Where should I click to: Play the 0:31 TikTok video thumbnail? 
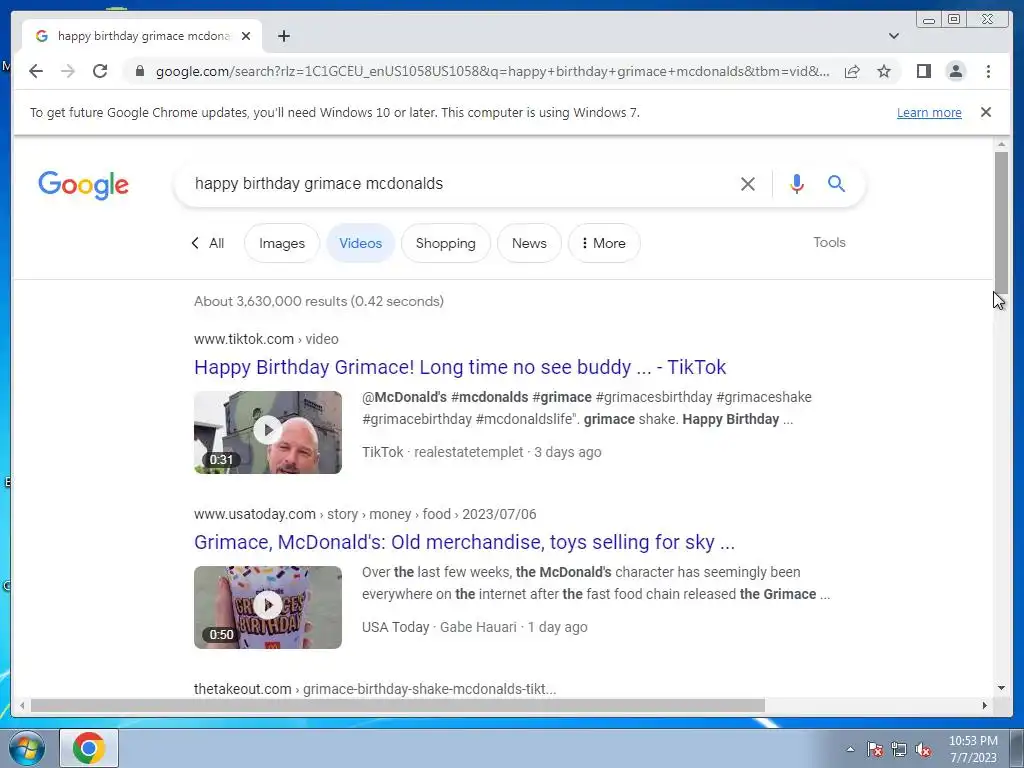pos(268,432)
